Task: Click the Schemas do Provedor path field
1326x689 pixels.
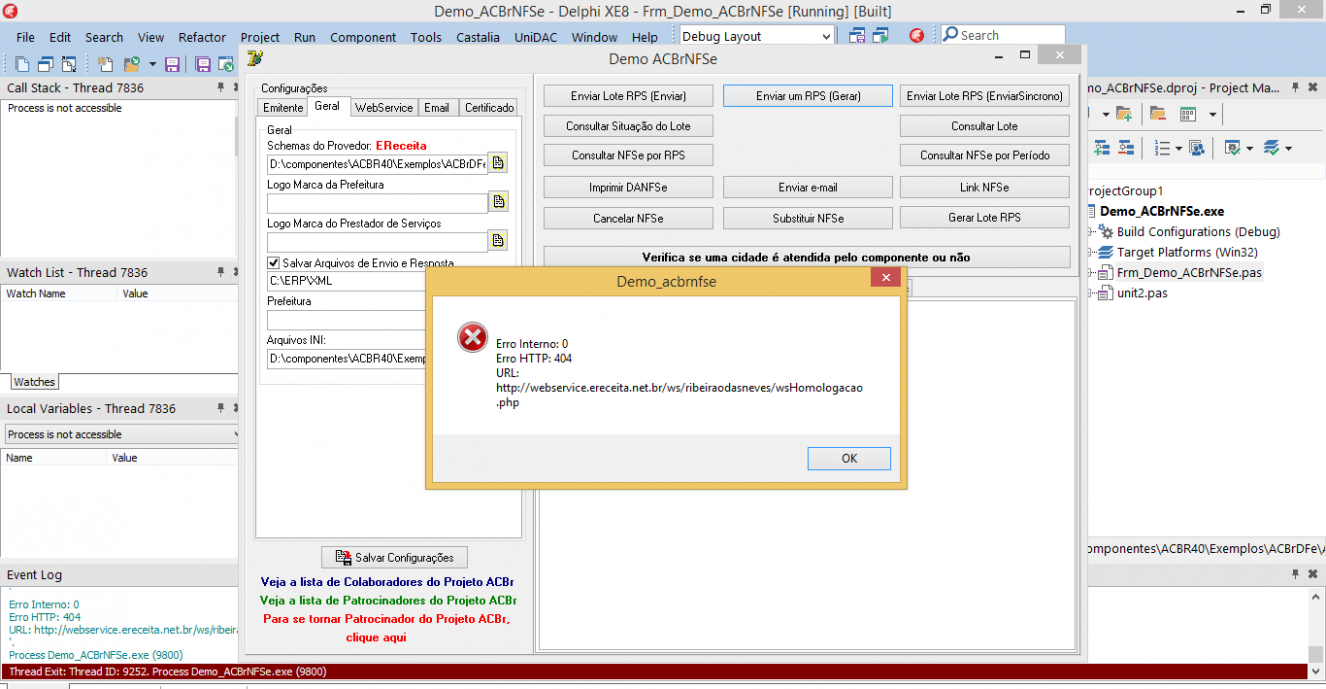Action: (x=376, y=163)
